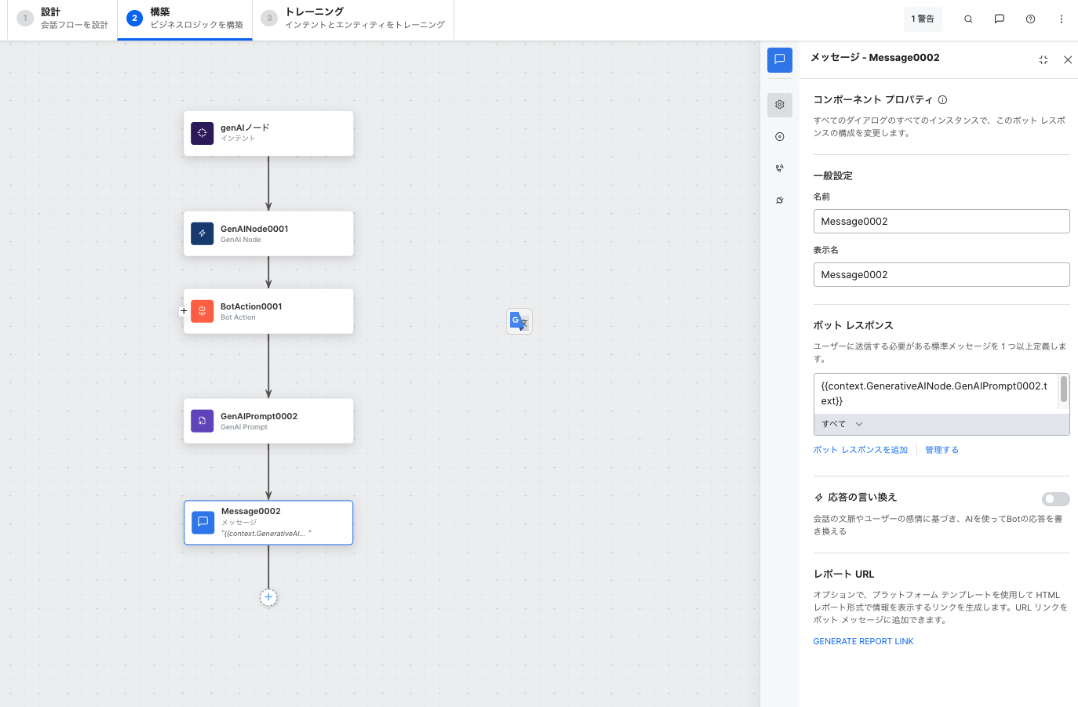Click the bot response box scrollbar
Image resolution: width=1078 pixels, height=707 pixels.
point(1064,389)
